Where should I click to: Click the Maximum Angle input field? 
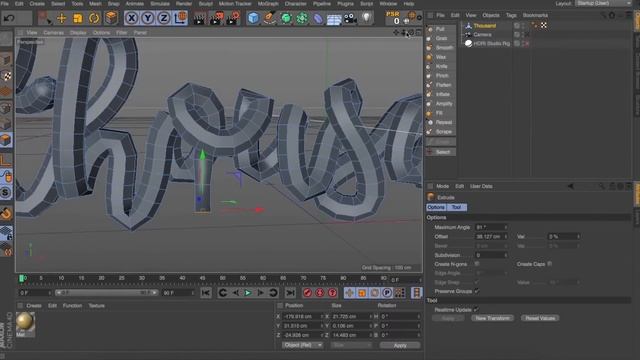click(491, 227)
